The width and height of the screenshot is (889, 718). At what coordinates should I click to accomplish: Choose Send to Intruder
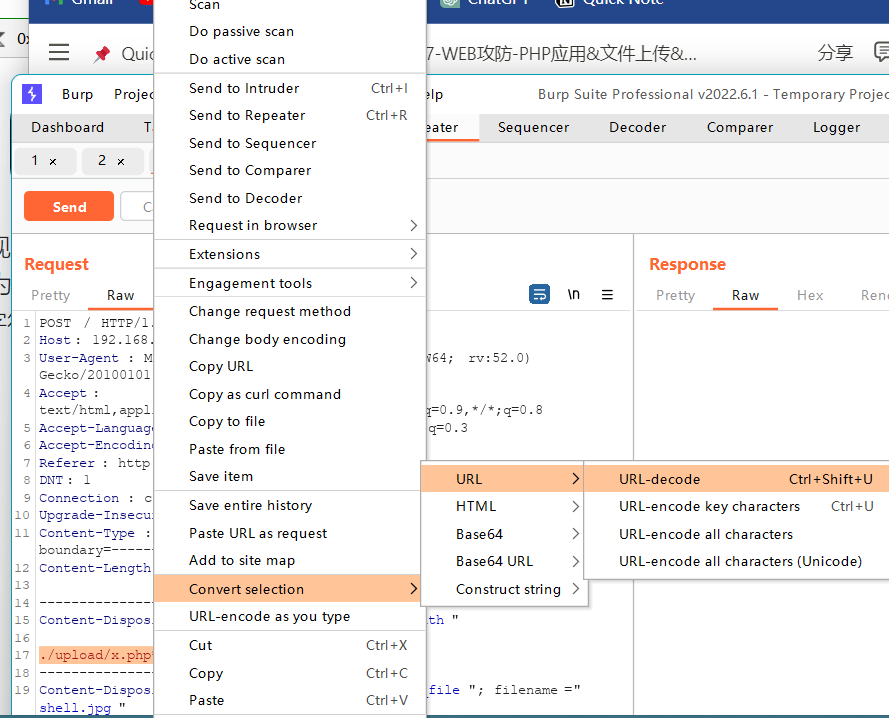point(290,88)
